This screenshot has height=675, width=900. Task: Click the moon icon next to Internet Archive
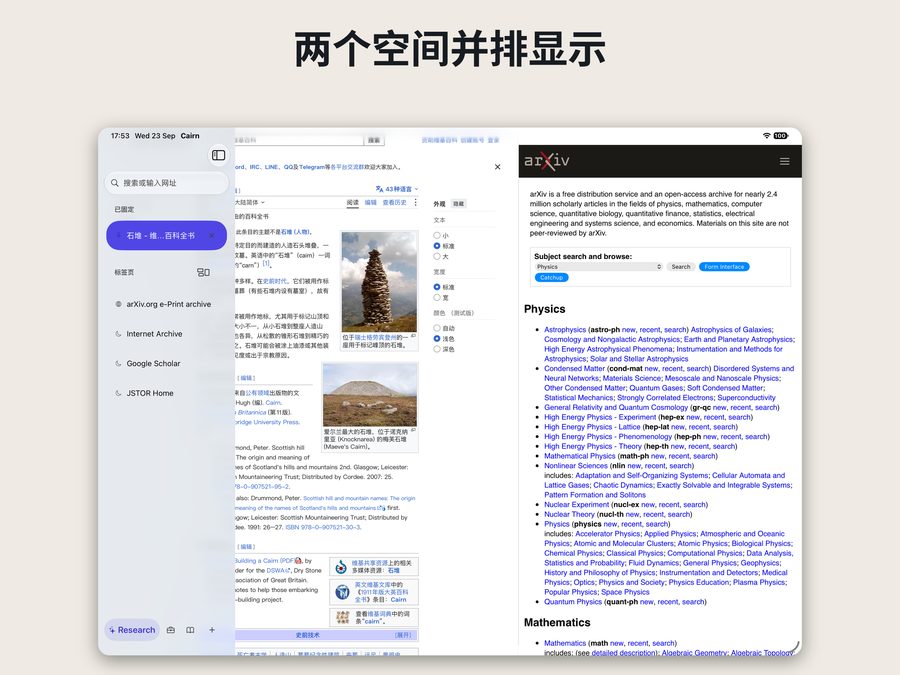[118, 333]
